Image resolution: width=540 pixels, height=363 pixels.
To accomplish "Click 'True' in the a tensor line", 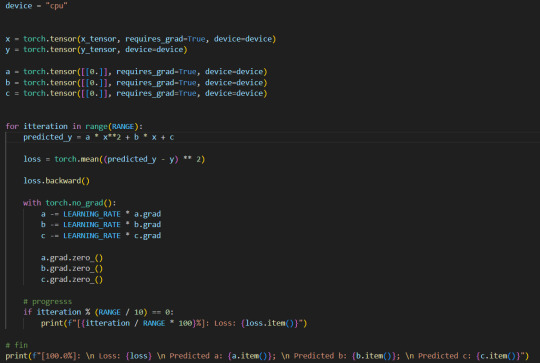I will [x=187, y=72].
